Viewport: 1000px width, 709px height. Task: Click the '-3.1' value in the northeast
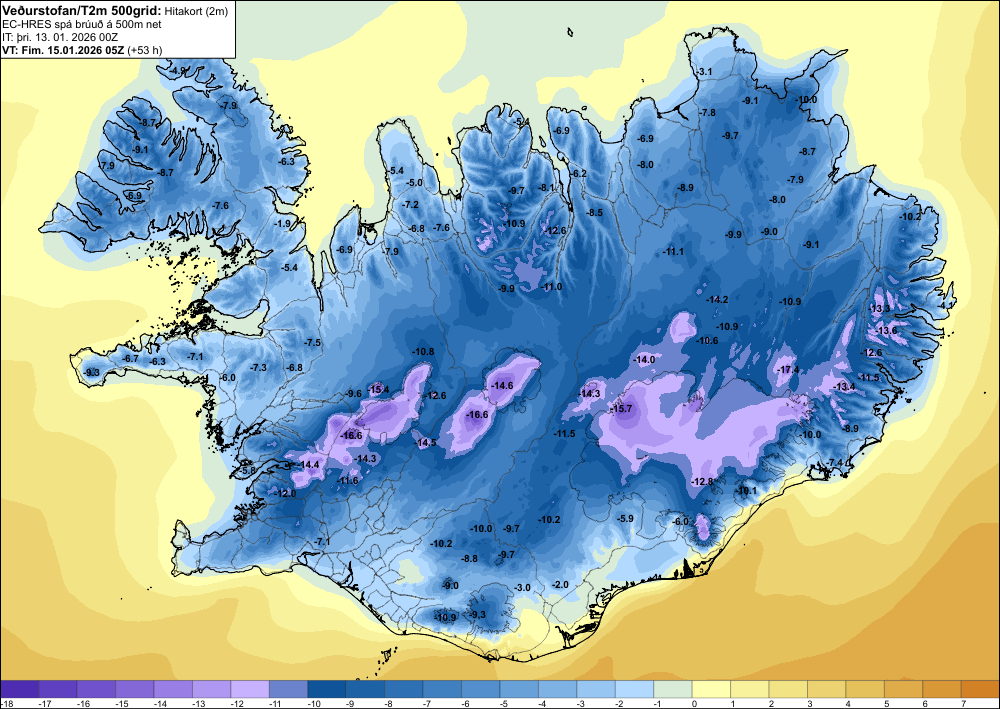tap(704, 72)
